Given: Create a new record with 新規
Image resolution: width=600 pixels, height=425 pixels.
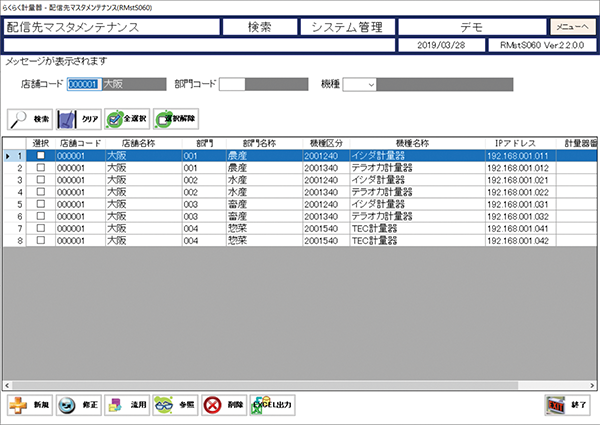Looking at the screenshot, I should pyautogui.click(x=30, y=405).
